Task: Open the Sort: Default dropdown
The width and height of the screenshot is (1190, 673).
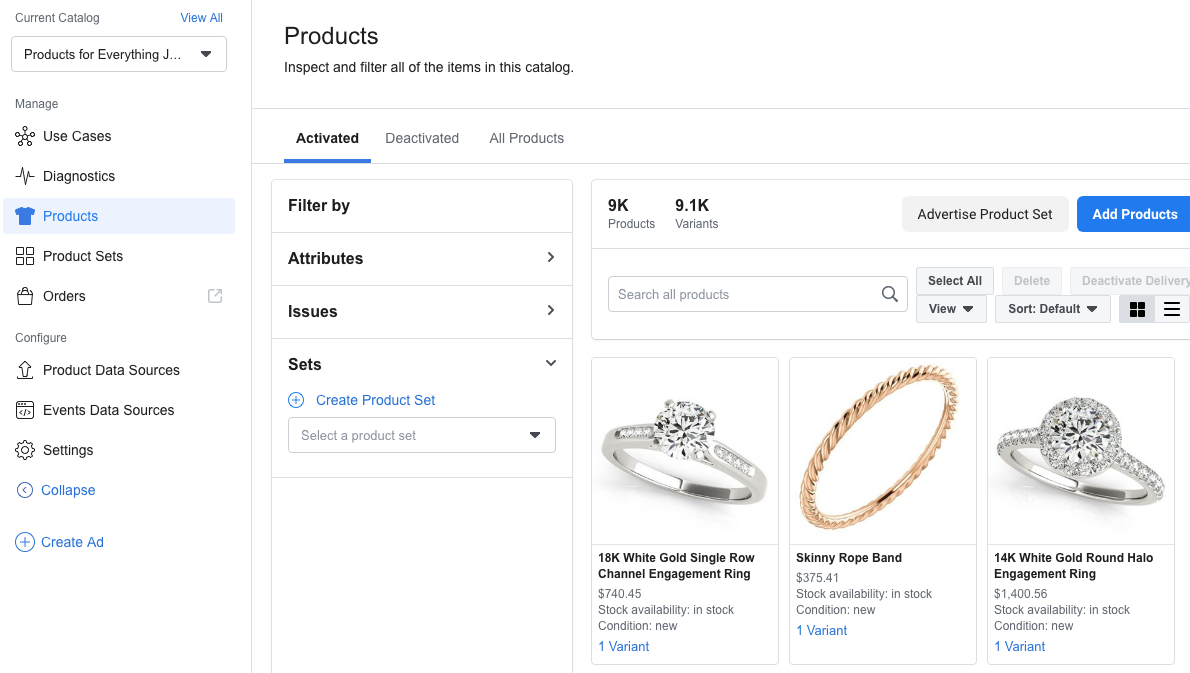Action: [1052, 309]
